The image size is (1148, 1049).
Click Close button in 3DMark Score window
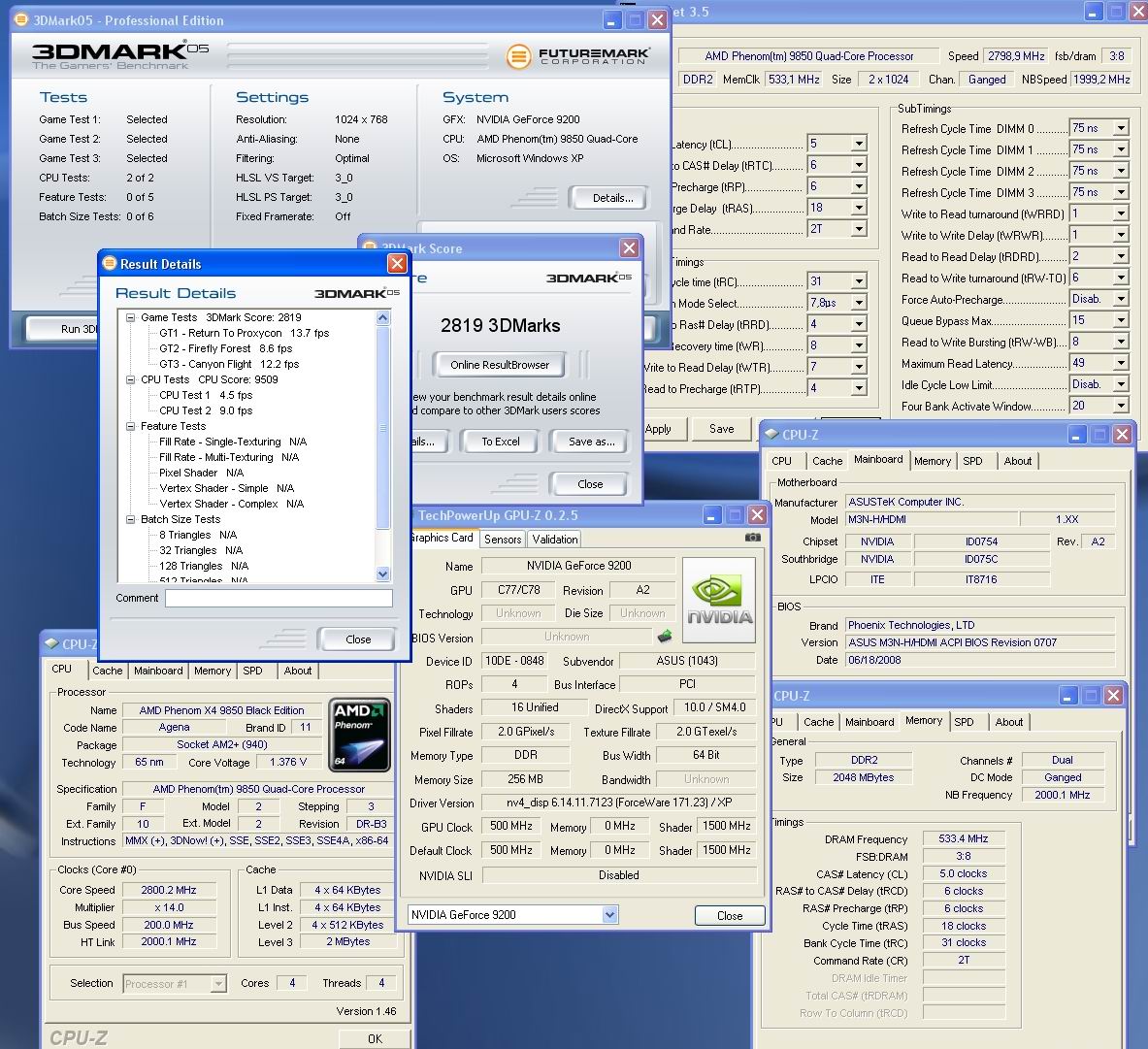(589, 484)
